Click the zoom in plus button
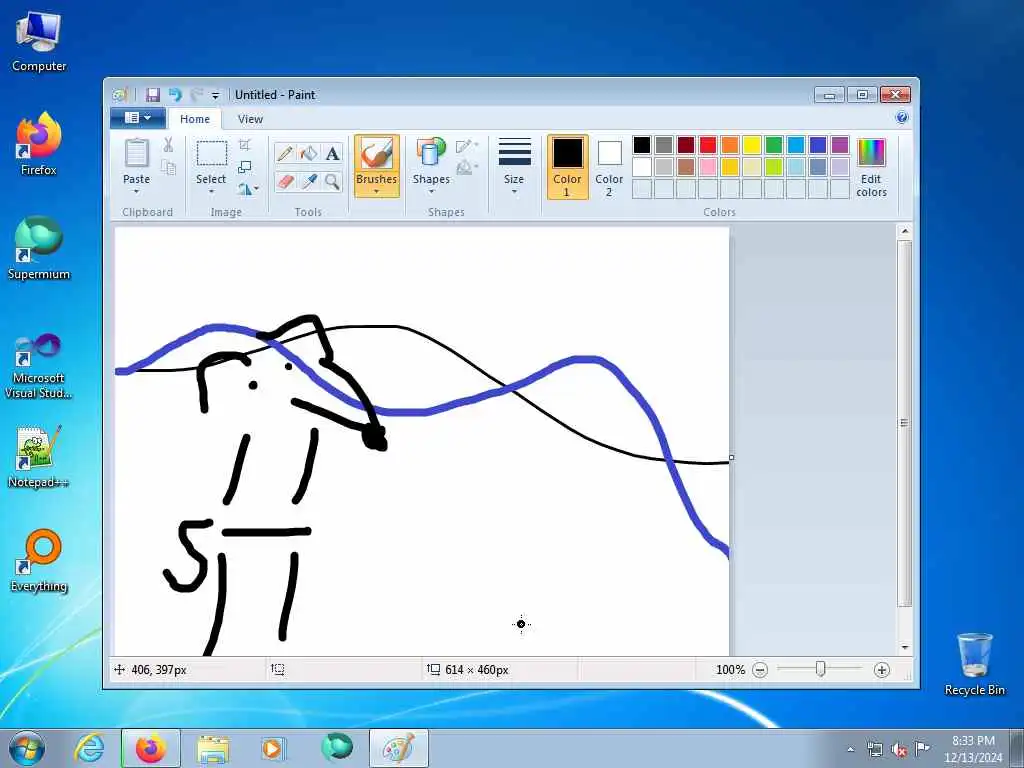Viewport: 1024px width, 768px height. click(x=882, y=670)
